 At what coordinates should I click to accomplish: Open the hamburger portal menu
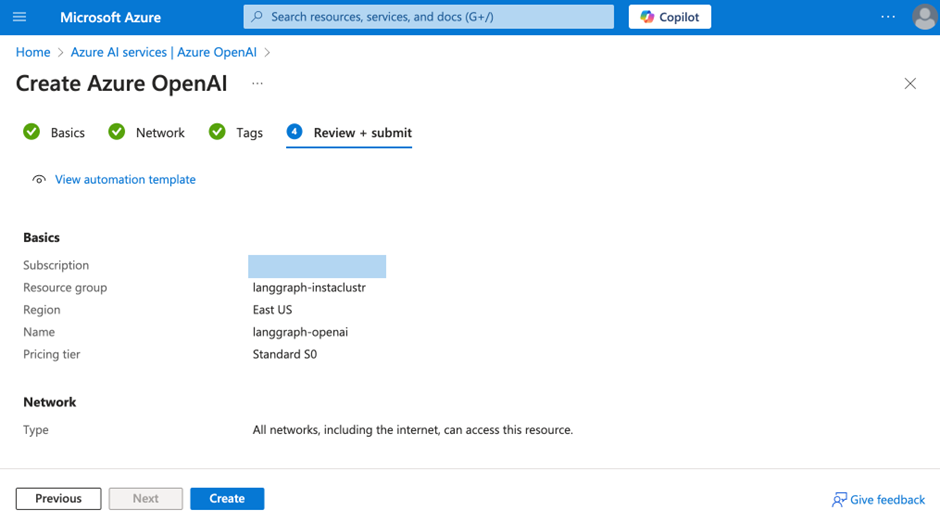point(19,17)
